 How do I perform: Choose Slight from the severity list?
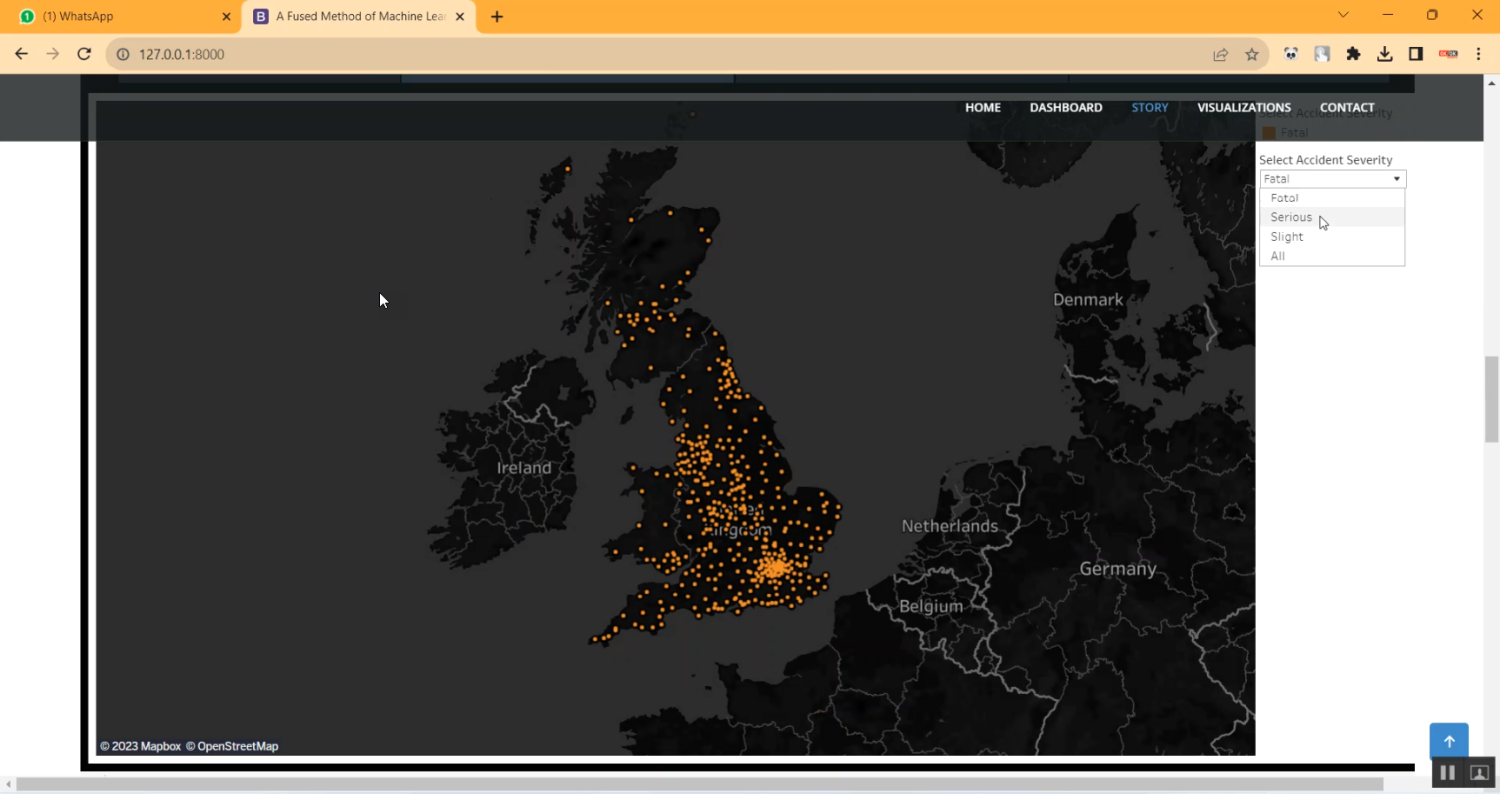(x=1287, y=237)
